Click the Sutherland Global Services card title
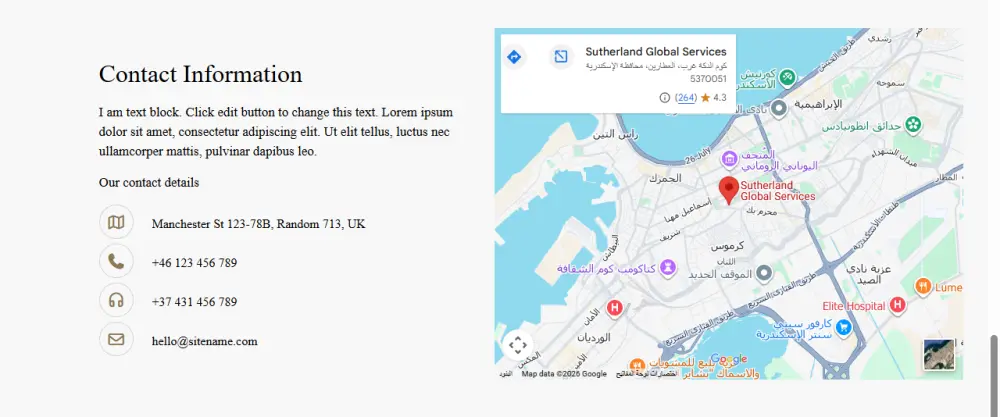This screenshot has height=417, width=1000. [656, 52]
